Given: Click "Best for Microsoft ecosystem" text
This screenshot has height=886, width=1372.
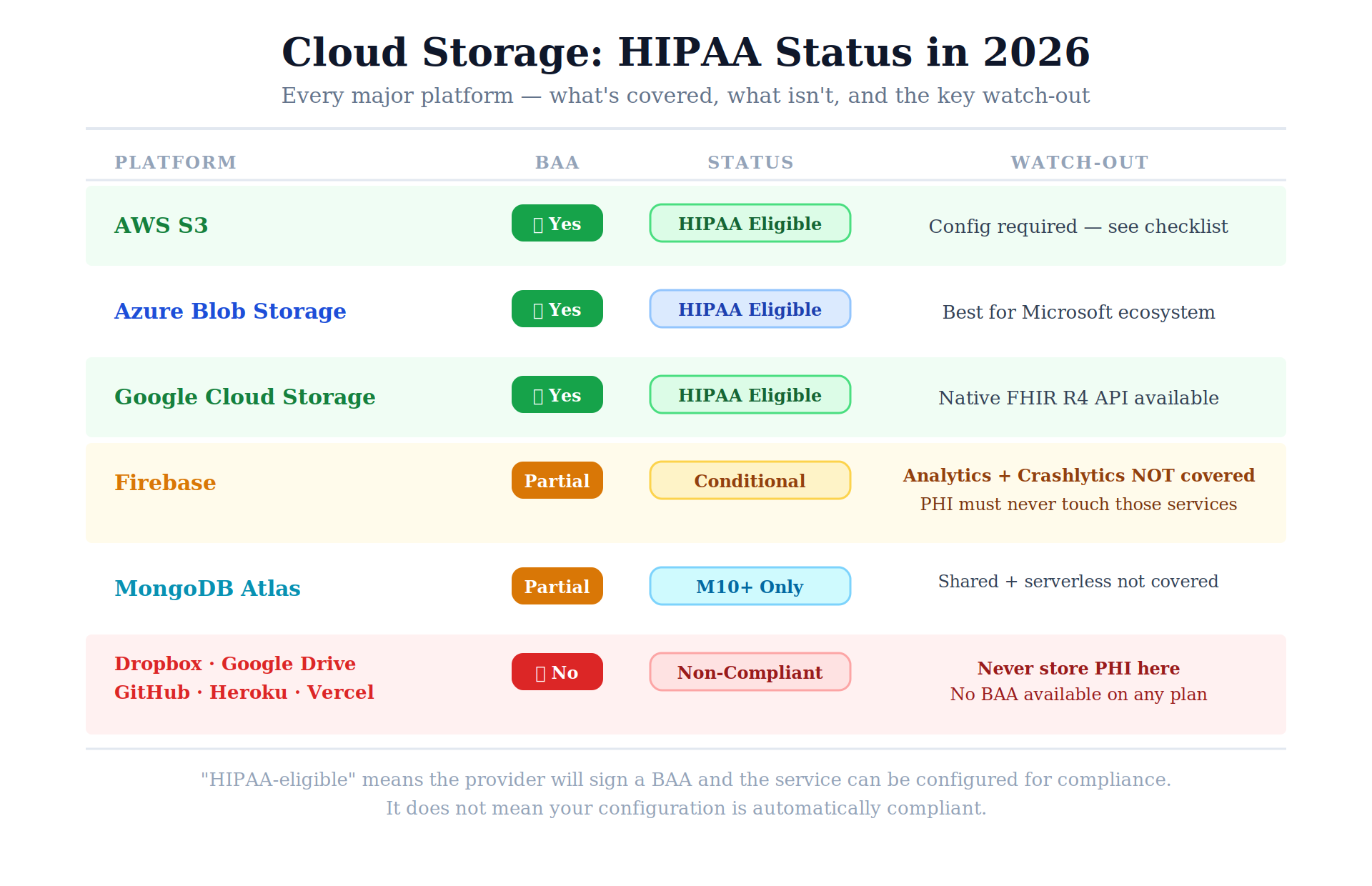Looking at the screenshot, I should (1078, 312).
